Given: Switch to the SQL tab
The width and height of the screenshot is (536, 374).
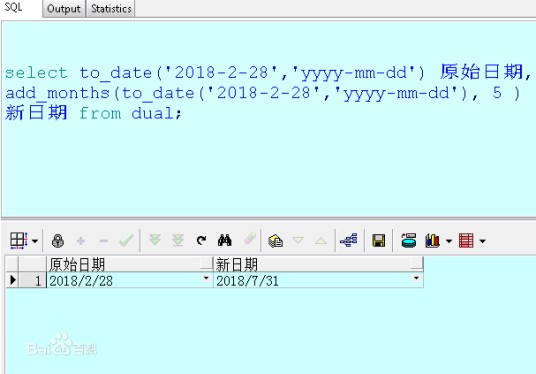Looking at the screenshot, I should click(14, 8).
